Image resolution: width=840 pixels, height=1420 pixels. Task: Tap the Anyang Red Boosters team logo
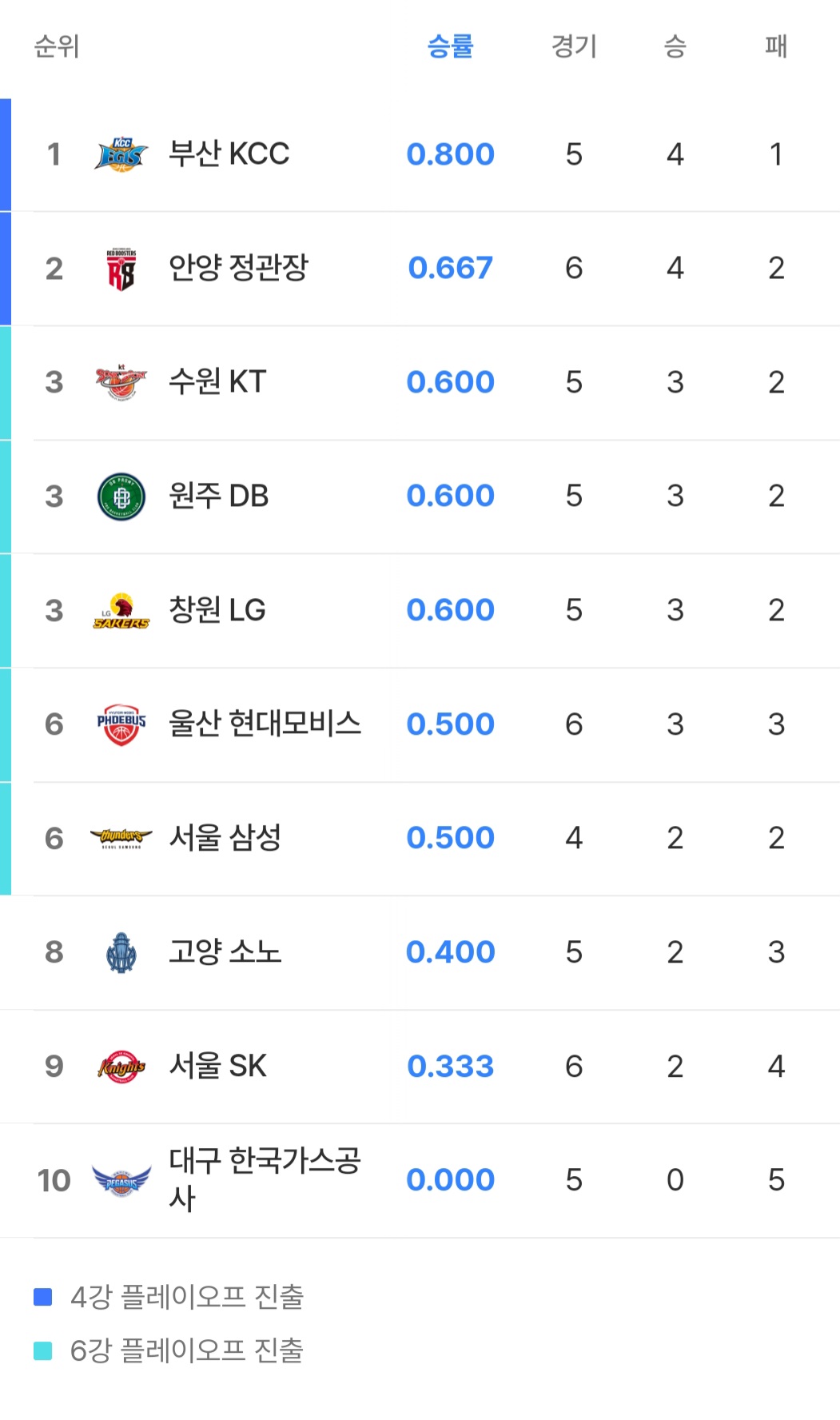(x=121, y=269)
